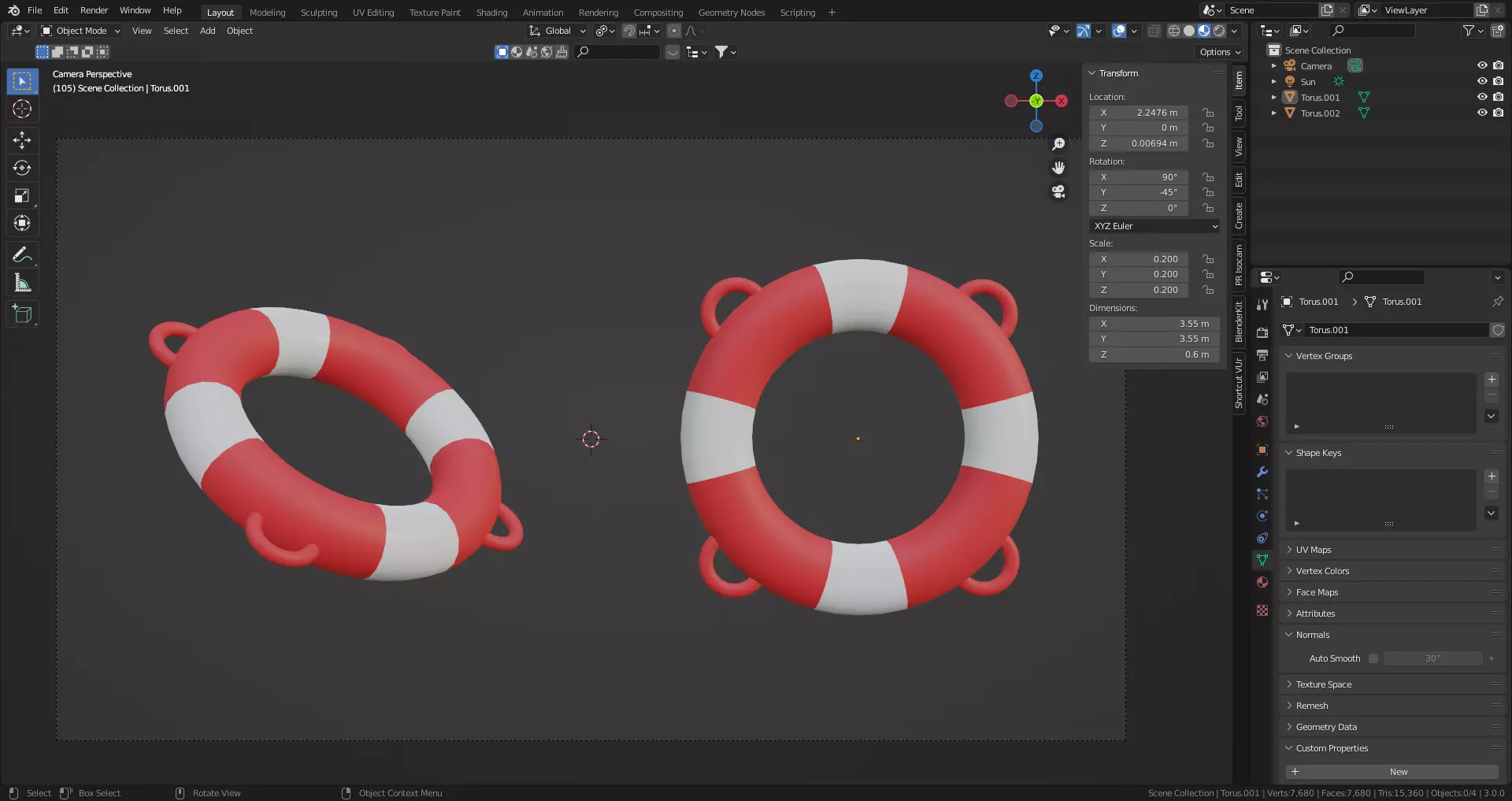Select the Transform tool

pyautogui.click(x=22, y=223)
